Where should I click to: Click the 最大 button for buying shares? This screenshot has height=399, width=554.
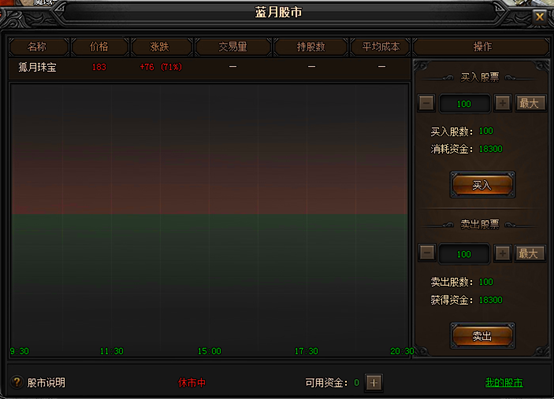click(530, 104)
